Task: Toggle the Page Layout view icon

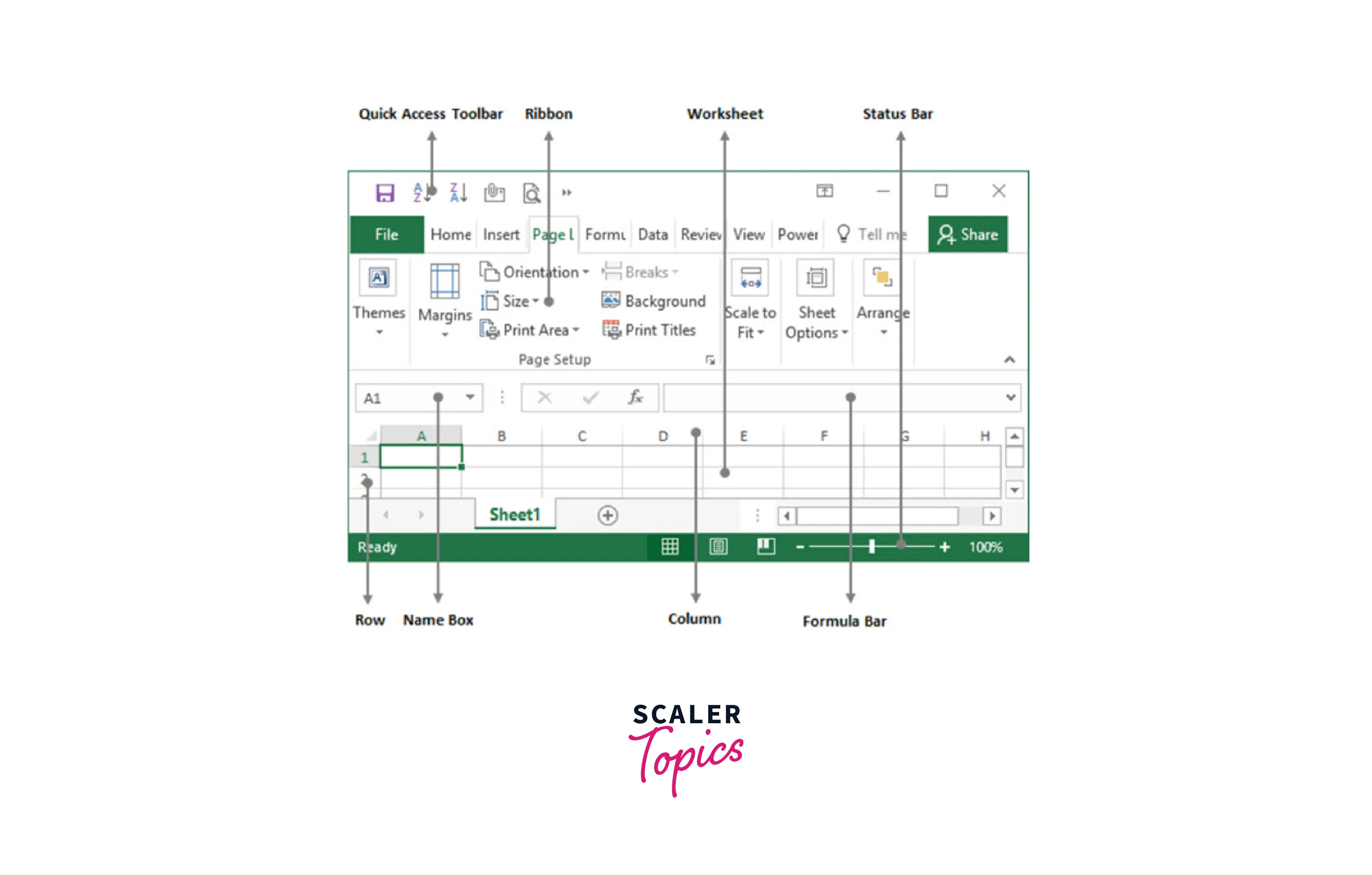Action: 717,546
